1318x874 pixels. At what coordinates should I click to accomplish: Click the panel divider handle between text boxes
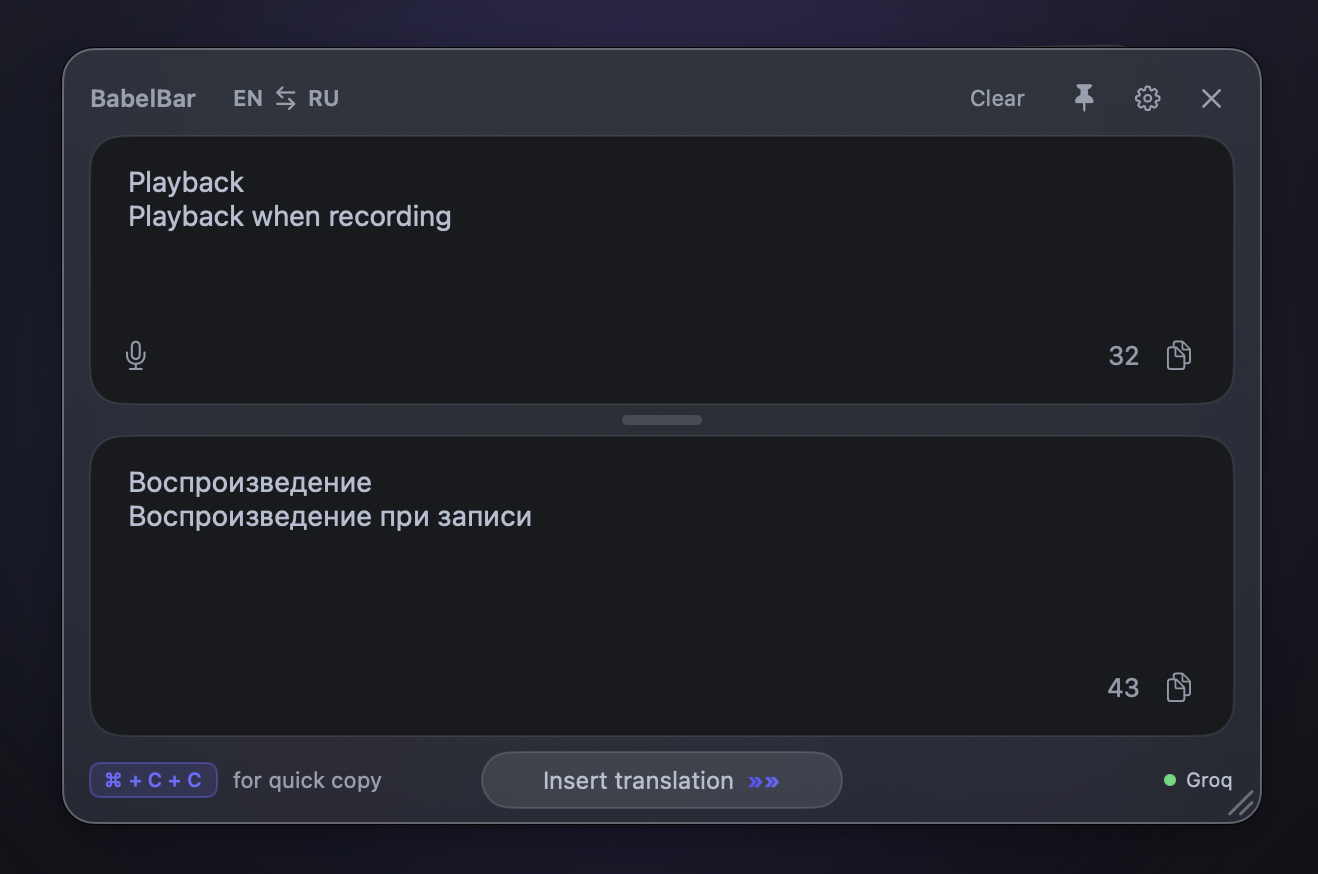[661, 420]
